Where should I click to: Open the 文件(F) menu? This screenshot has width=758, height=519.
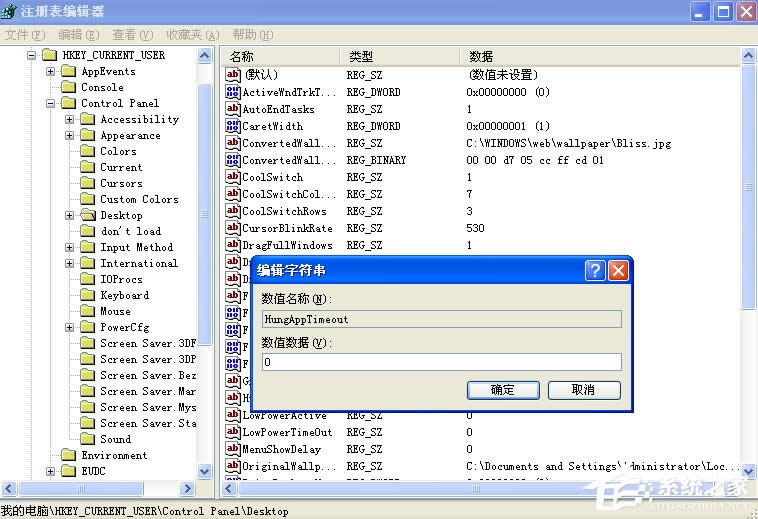[x=25, y=34]
